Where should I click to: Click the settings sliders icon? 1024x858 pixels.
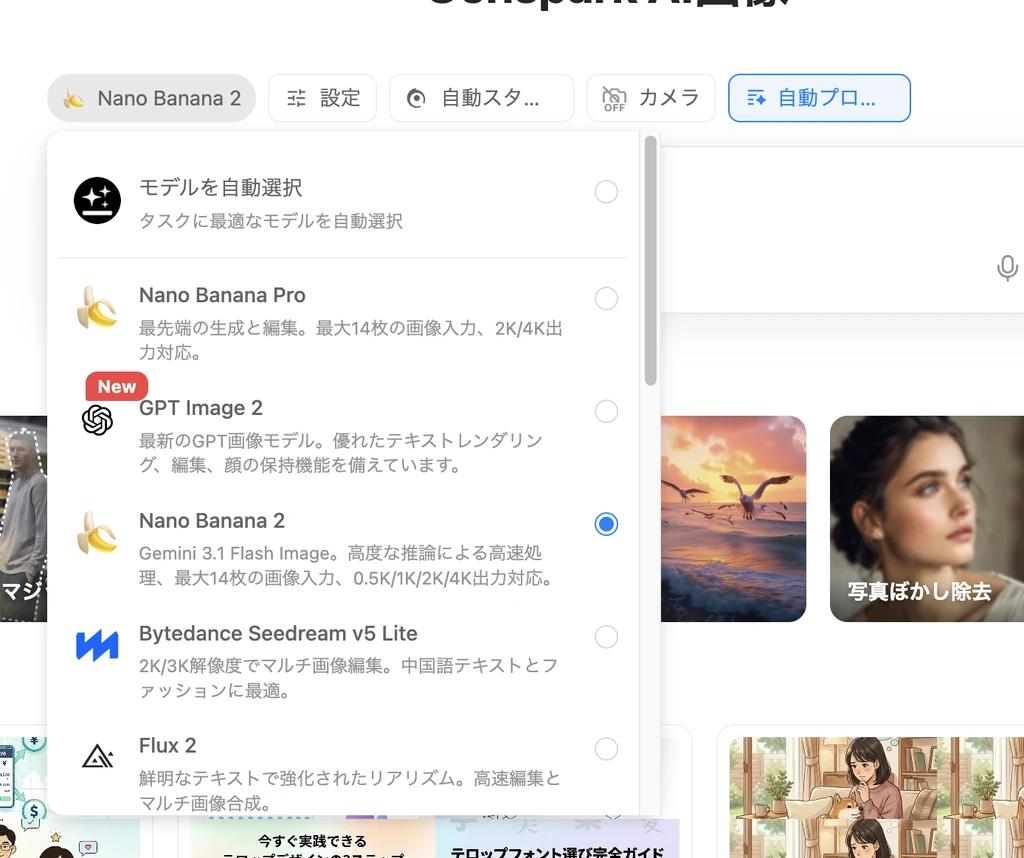point(297,98)
